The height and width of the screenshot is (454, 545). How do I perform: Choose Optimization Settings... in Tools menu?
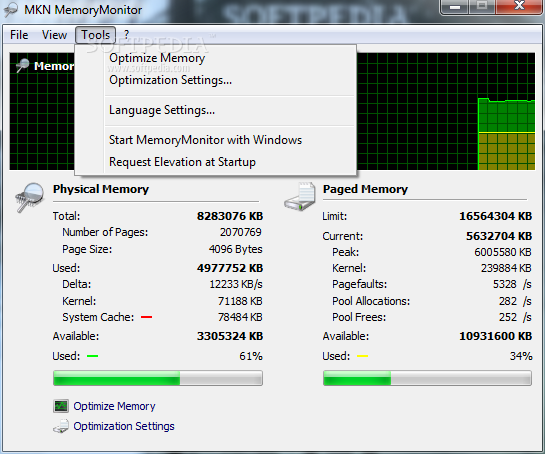coord(170,80)
